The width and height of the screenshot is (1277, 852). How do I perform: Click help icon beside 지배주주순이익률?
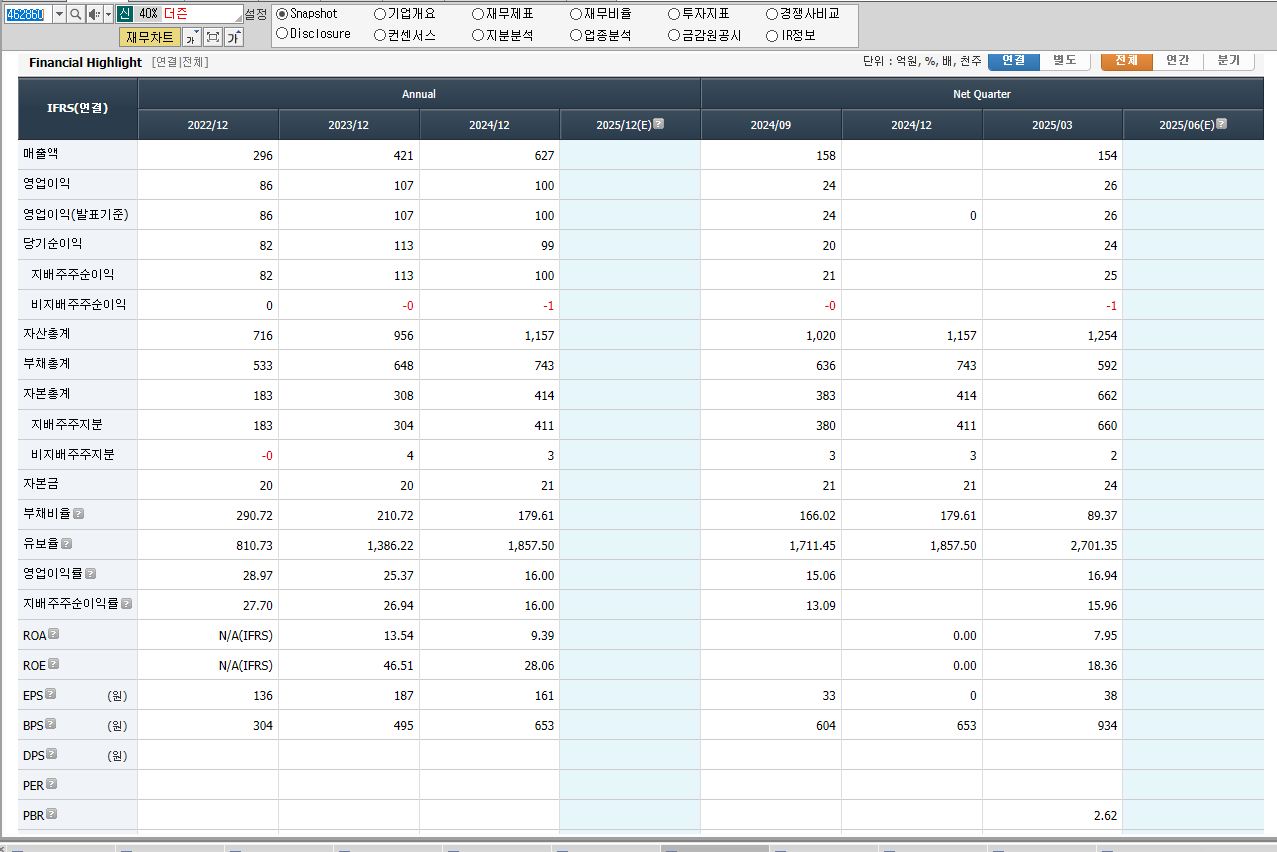tap(127, 604)
